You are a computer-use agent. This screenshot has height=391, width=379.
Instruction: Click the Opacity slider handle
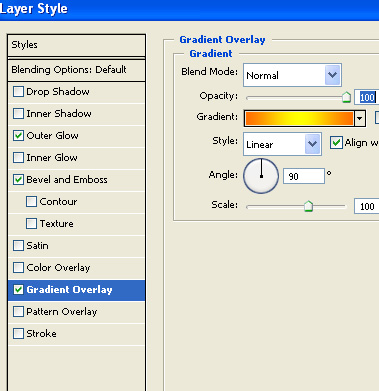tap(346, 97)
